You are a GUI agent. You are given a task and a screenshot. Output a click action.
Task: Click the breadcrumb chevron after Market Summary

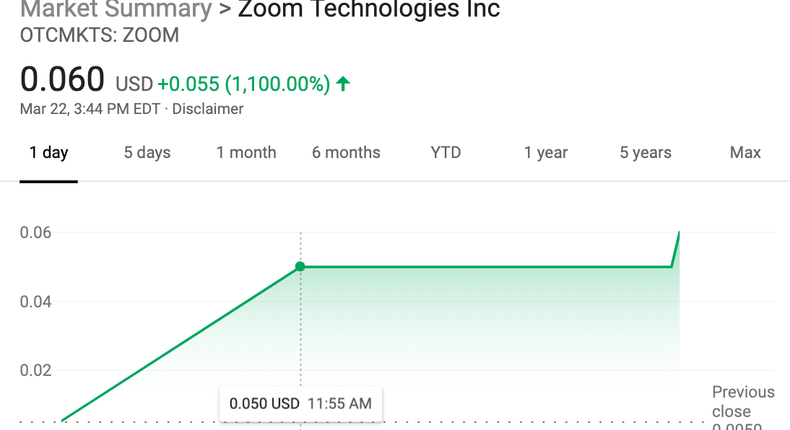(x=225, y=10)
